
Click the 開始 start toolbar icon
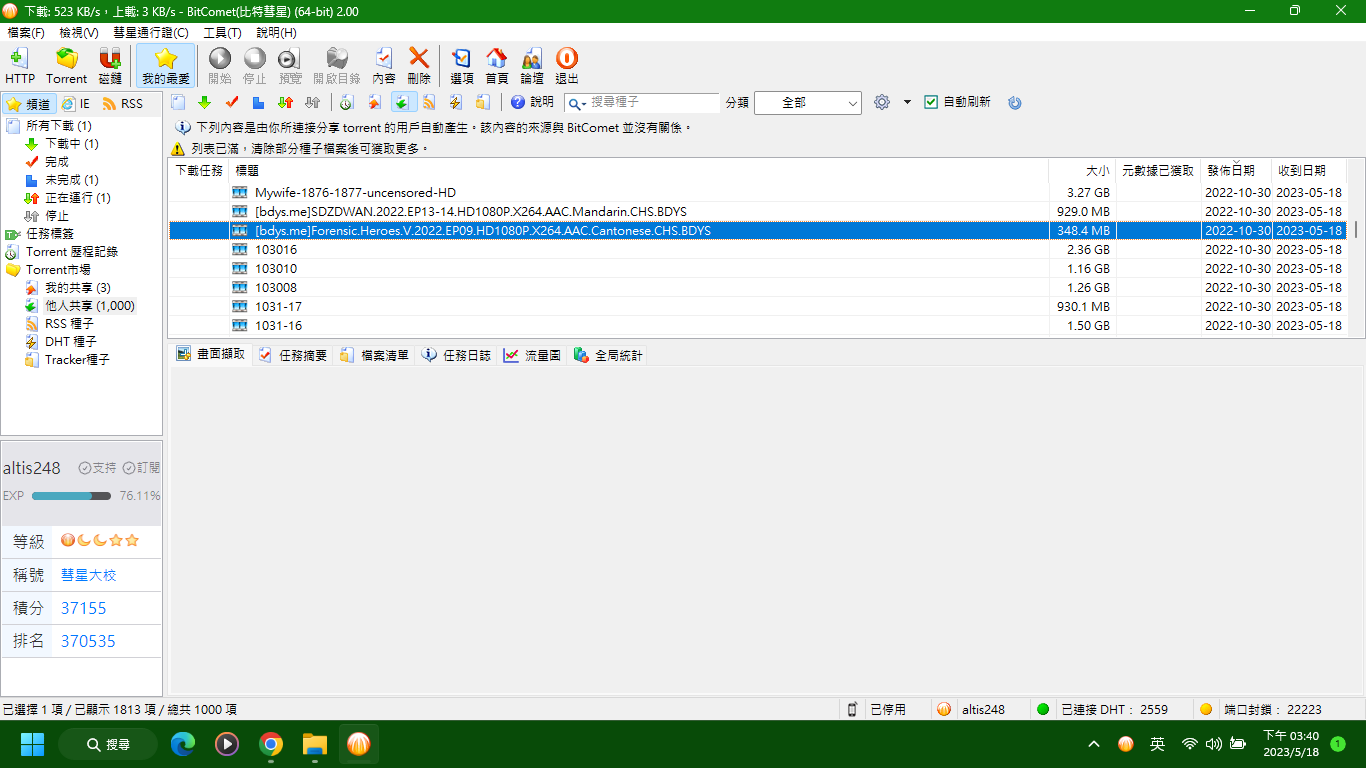pyautogui.click(x=219, y=66)
